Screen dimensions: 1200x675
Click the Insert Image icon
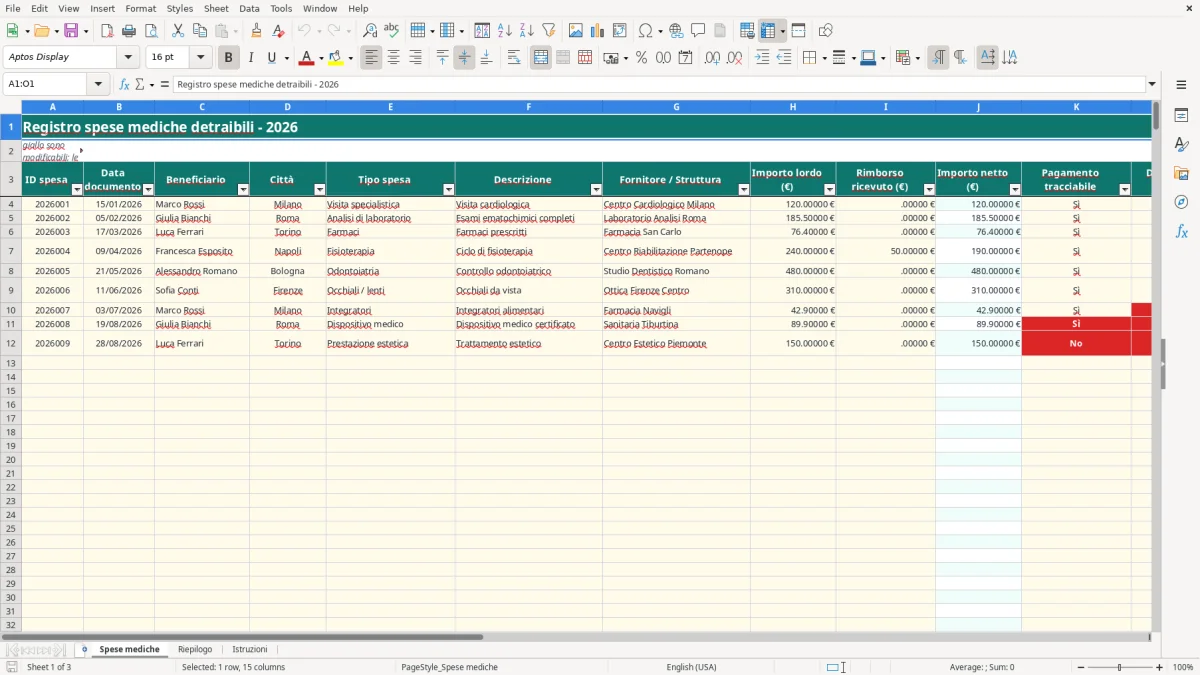coord(576,31)
